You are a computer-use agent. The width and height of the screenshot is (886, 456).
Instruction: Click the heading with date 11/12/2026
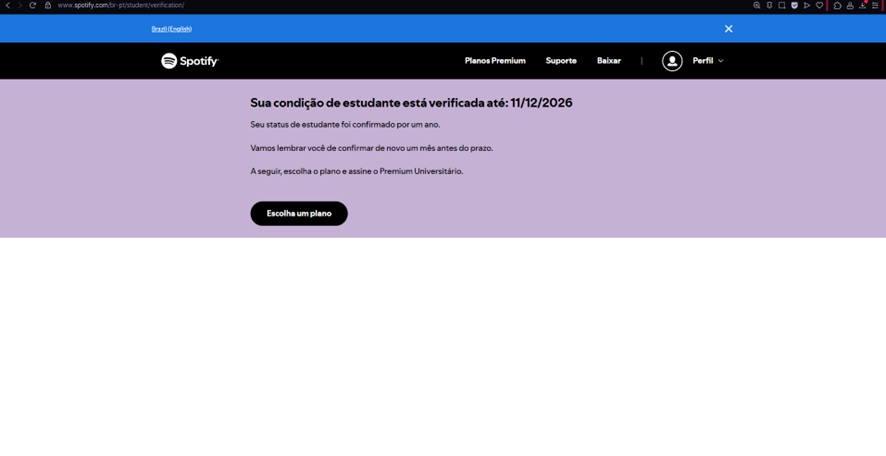[411, 103]
